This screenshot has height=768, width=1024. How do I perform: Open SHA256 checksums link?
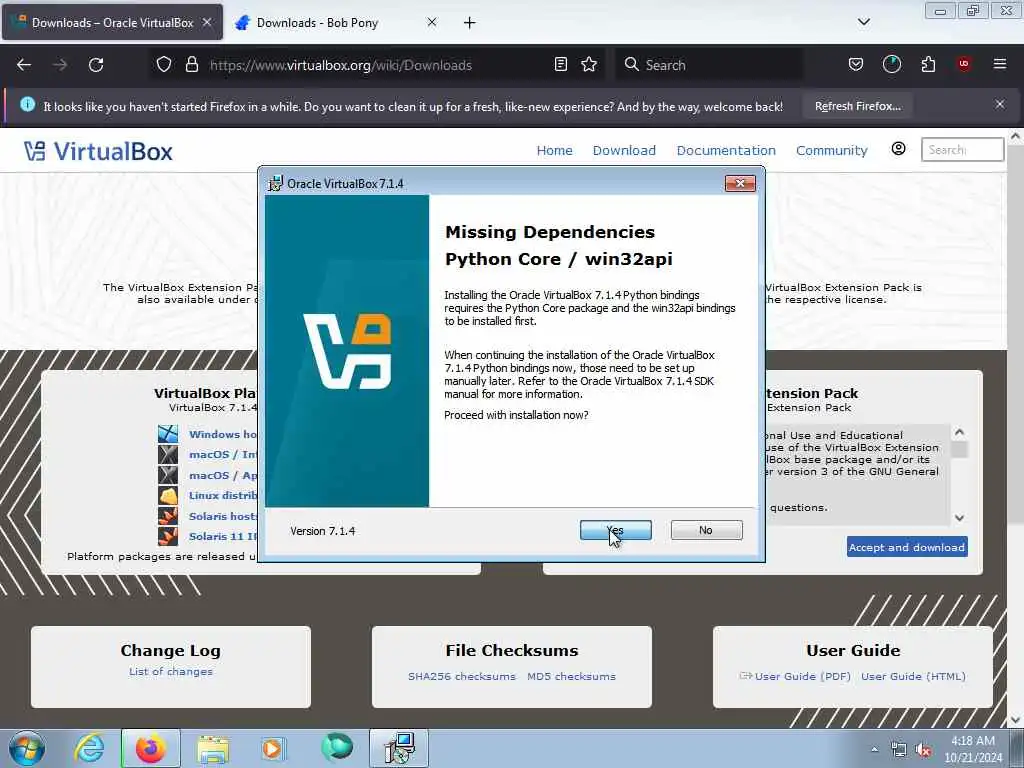point(462,677)
